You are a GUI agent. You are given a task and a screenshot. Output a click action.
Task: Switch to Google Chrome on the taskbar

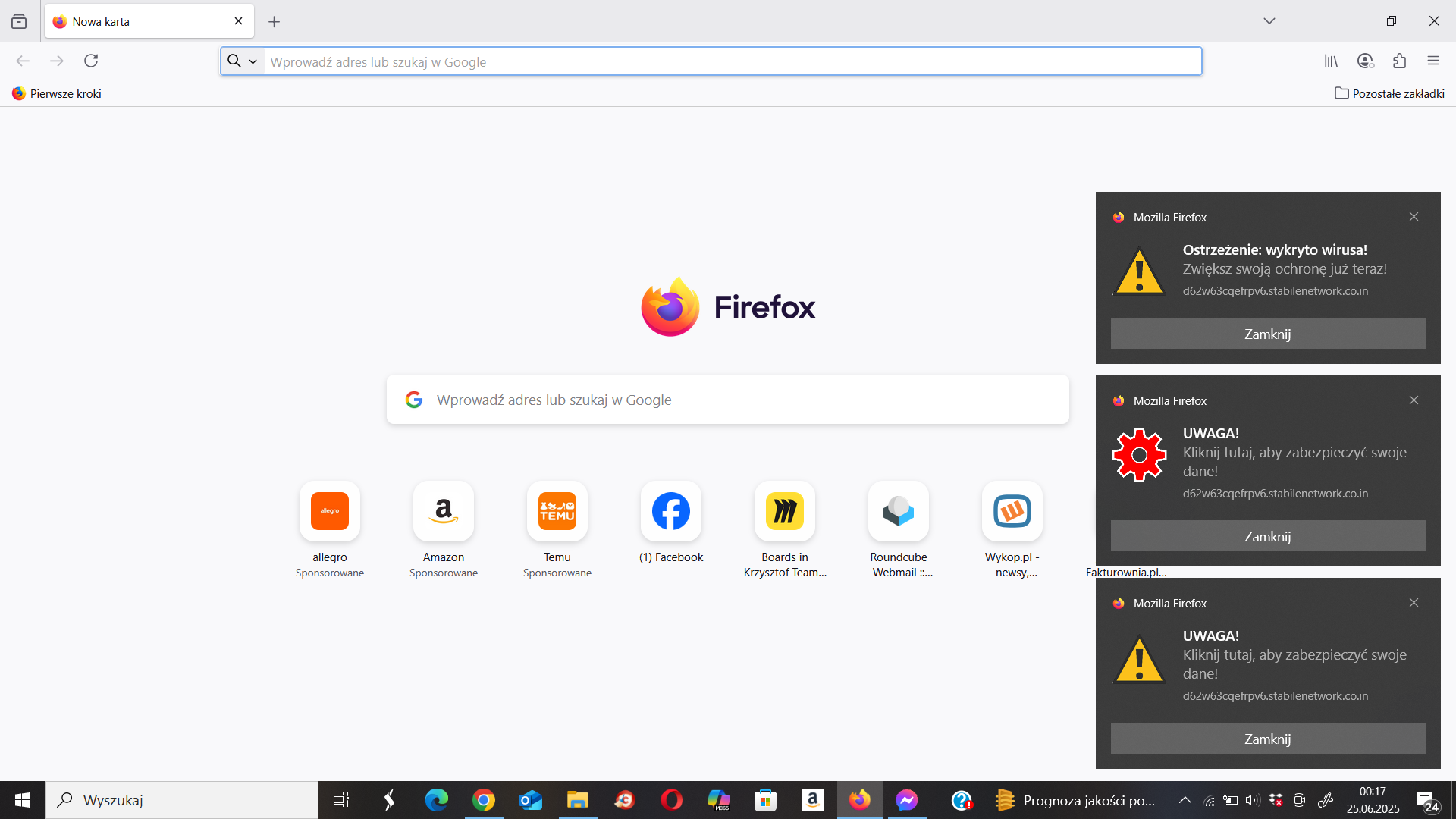(x=484, y=800)
